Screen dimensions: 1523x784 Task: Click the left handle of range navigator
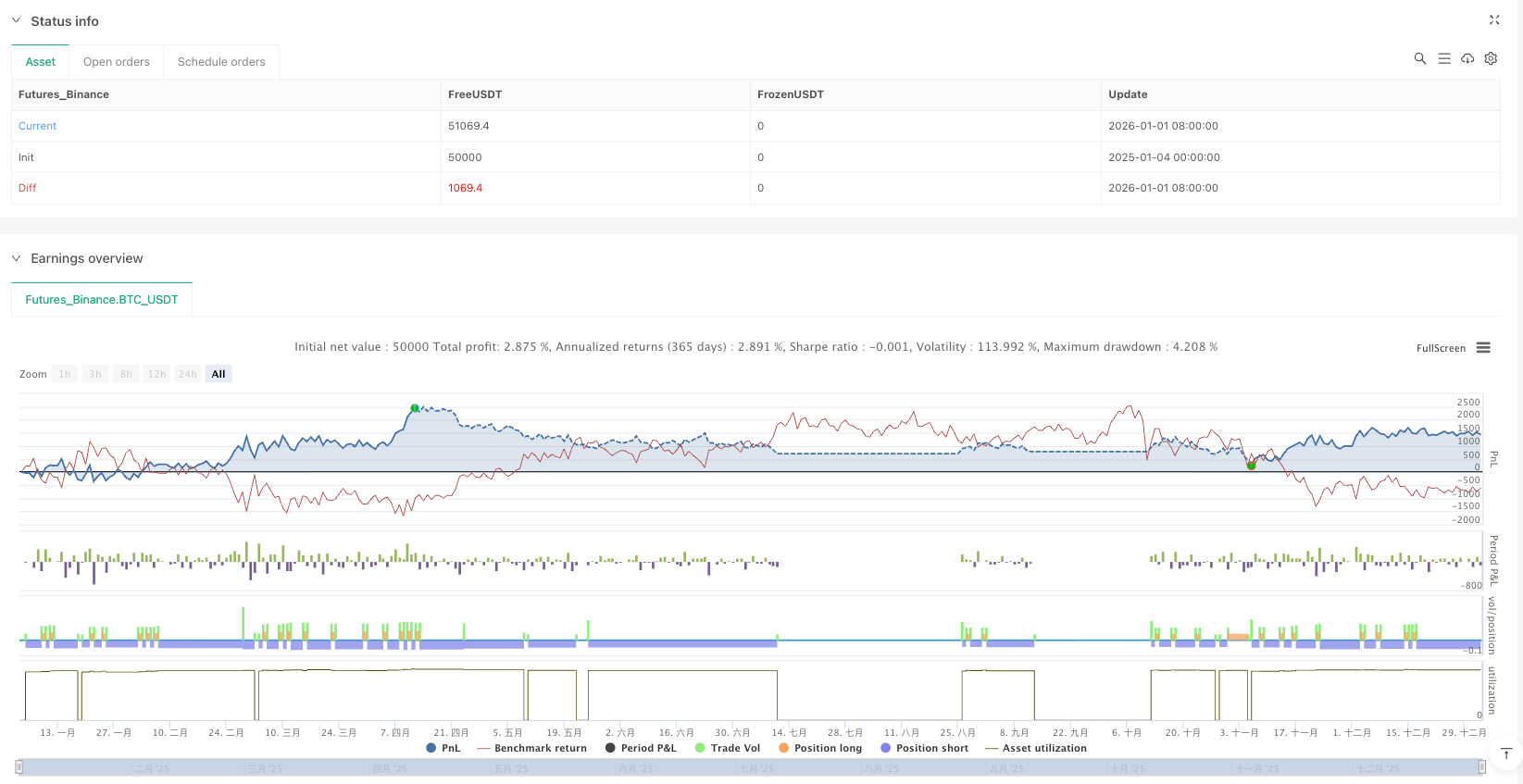[x=19, y=766]
